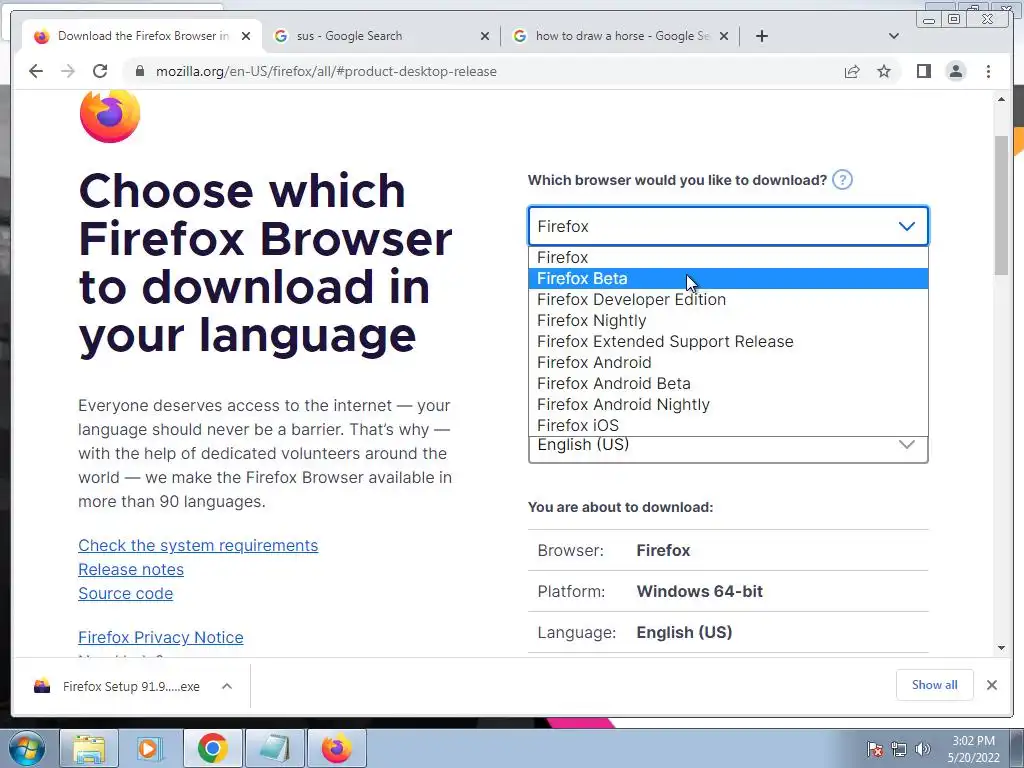Click the help question mark icon

click(x=842, y=180)
